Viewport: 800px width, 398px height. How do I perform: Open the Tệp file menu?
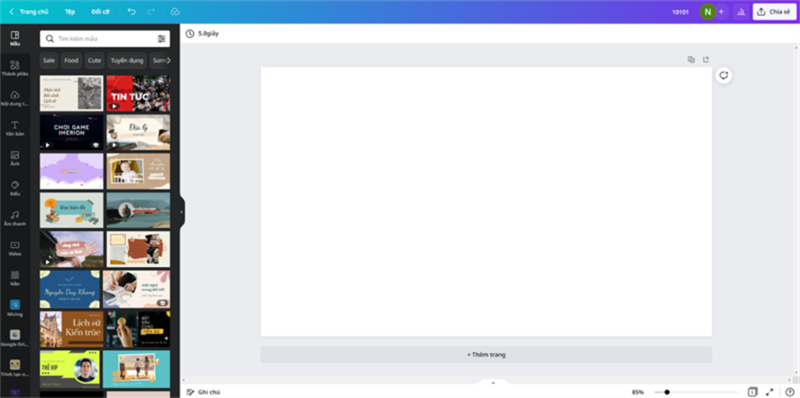pyautogui.click(x=70, y=12)
